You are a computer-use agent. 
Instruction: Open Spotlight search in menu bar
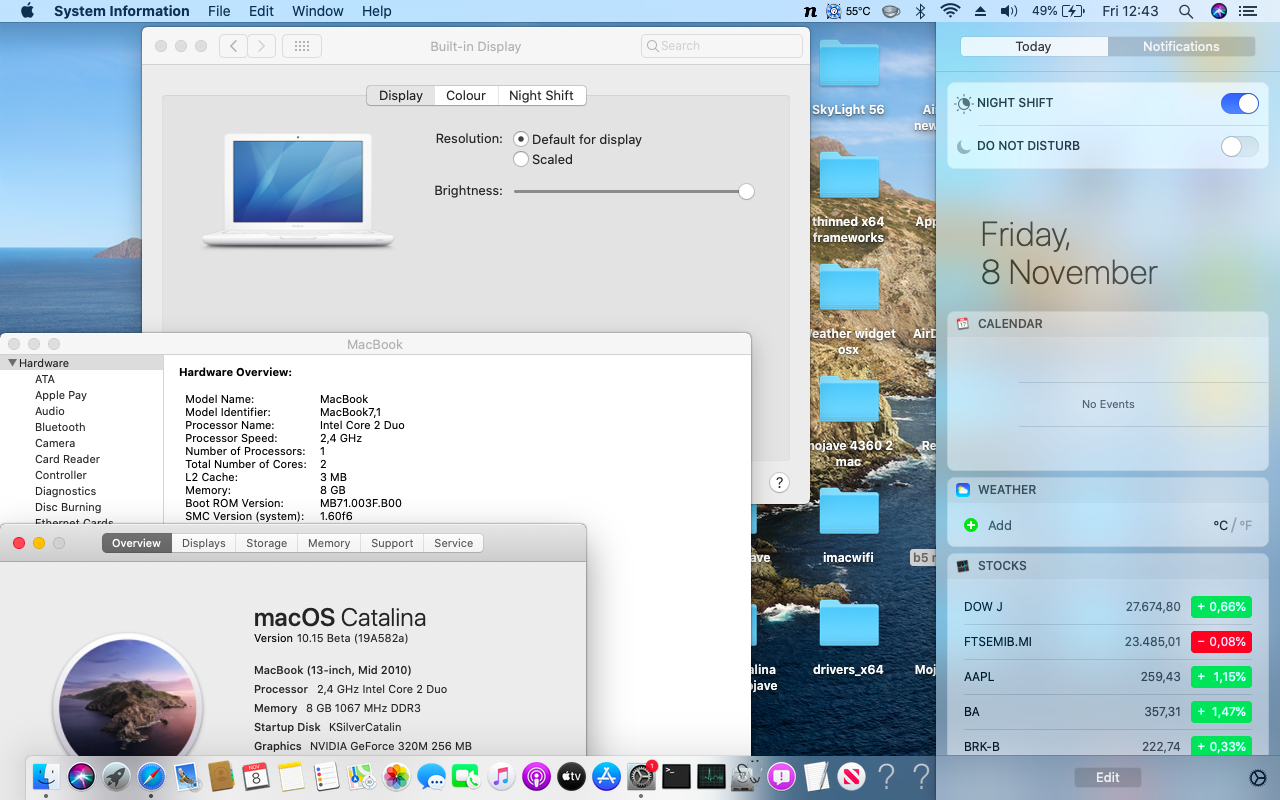tap(1186, 11)
